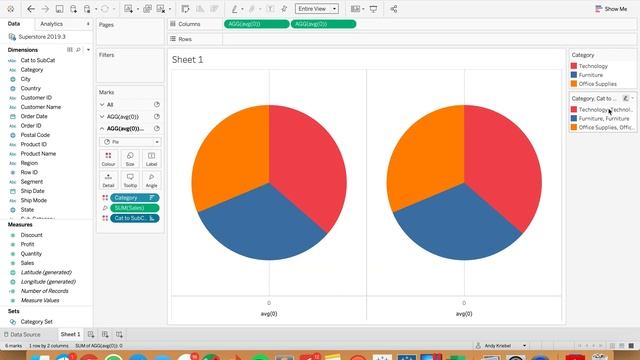This screenshot has width=640, height=360.
Task: Click Furniture, Furniture entry in second legend
Action: tap(604, 119)
